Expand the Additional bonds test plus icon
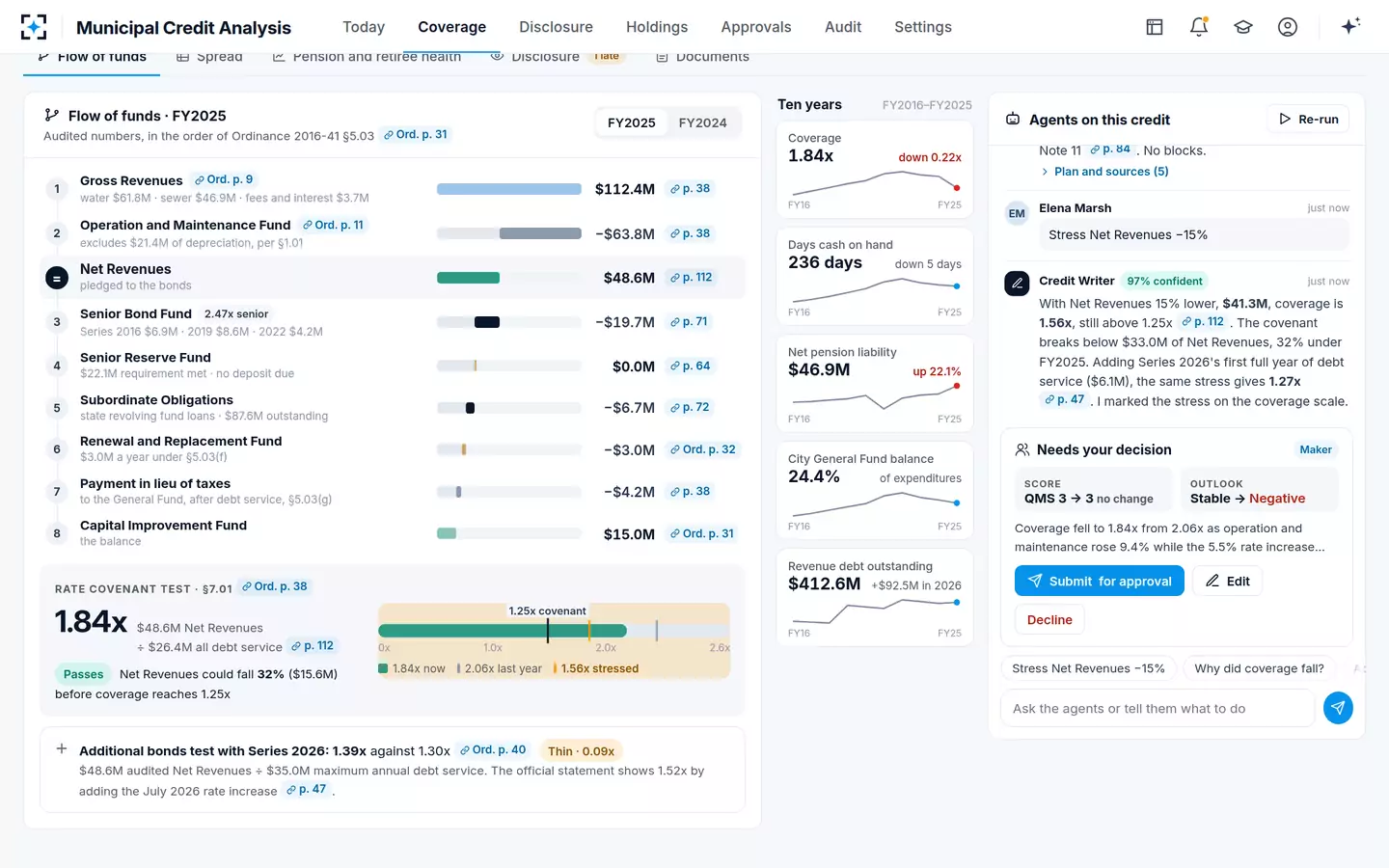This screenshot has width=1389, height=868. point(62,749)
